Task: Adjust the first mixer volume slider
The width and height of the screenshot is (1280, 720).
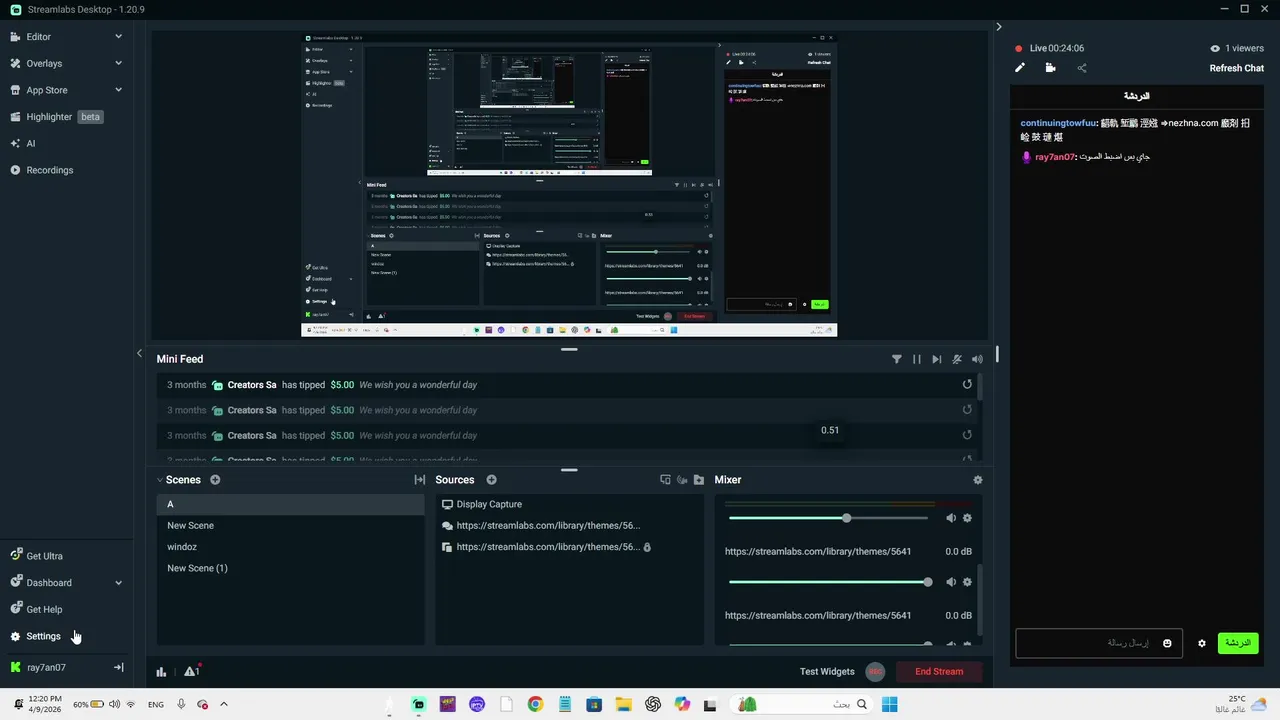Action: [828, 518]
